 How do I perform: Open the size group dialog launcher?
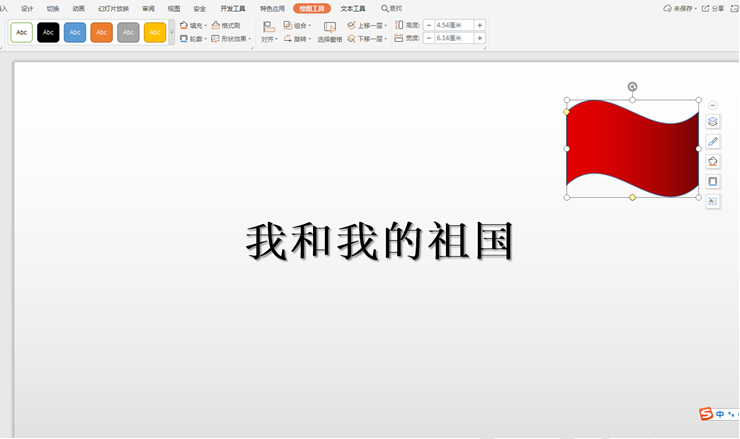coord(485,48)
